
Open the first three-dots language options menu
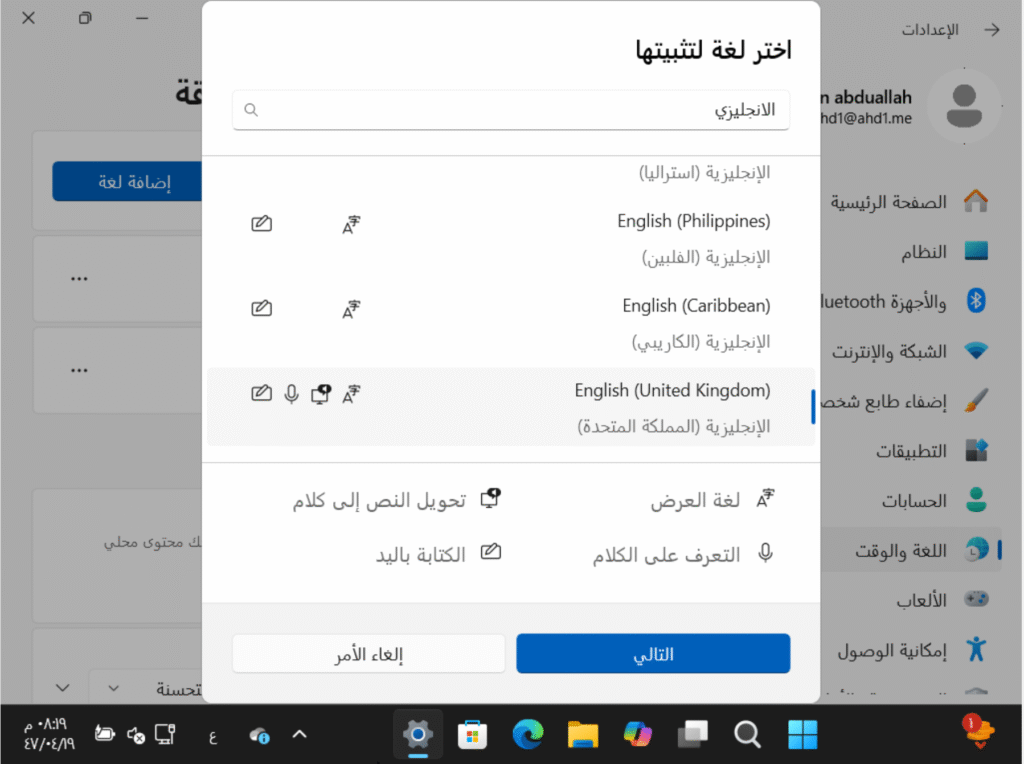coord(79,279)
